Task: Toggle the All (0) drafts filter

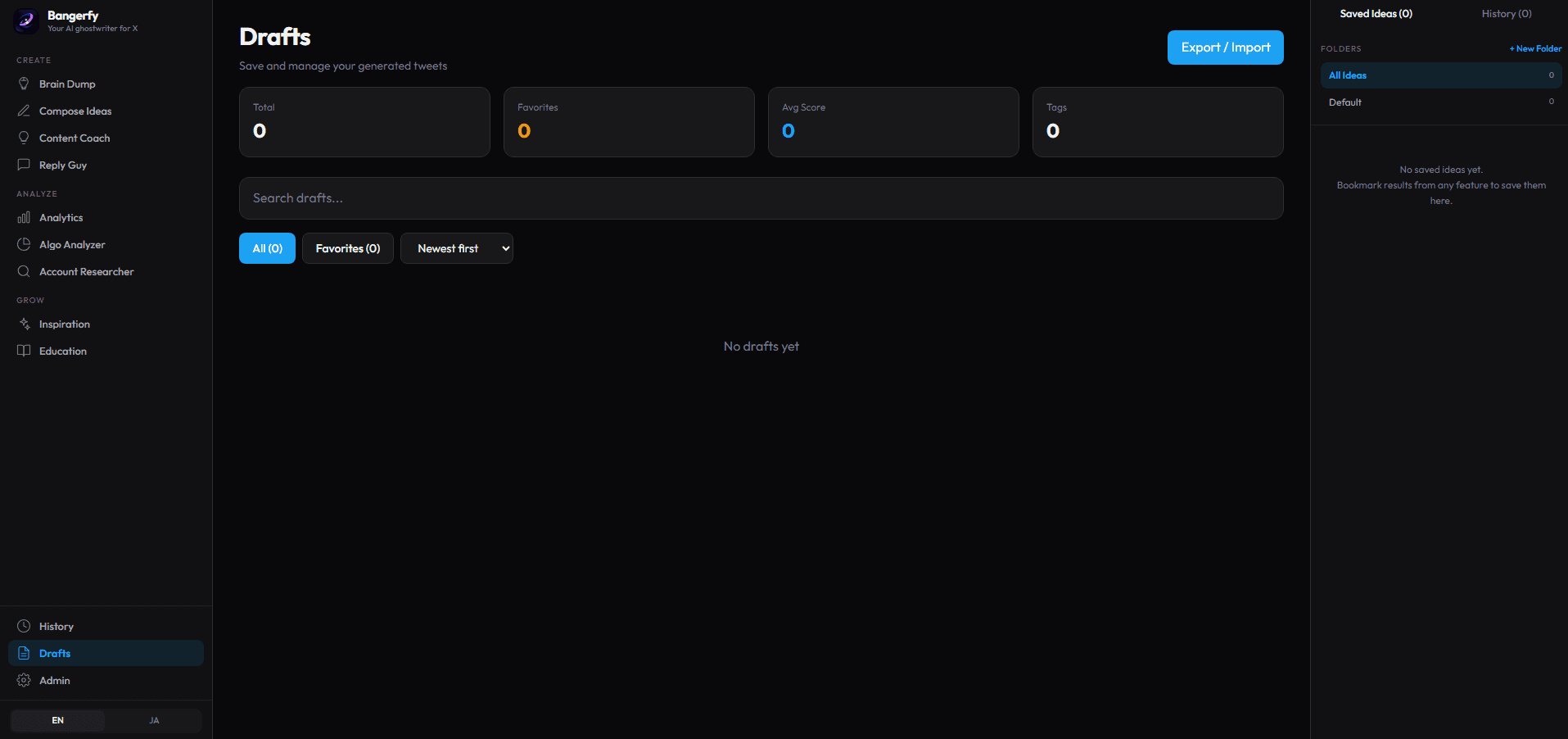Action: [x=267, y=248]
